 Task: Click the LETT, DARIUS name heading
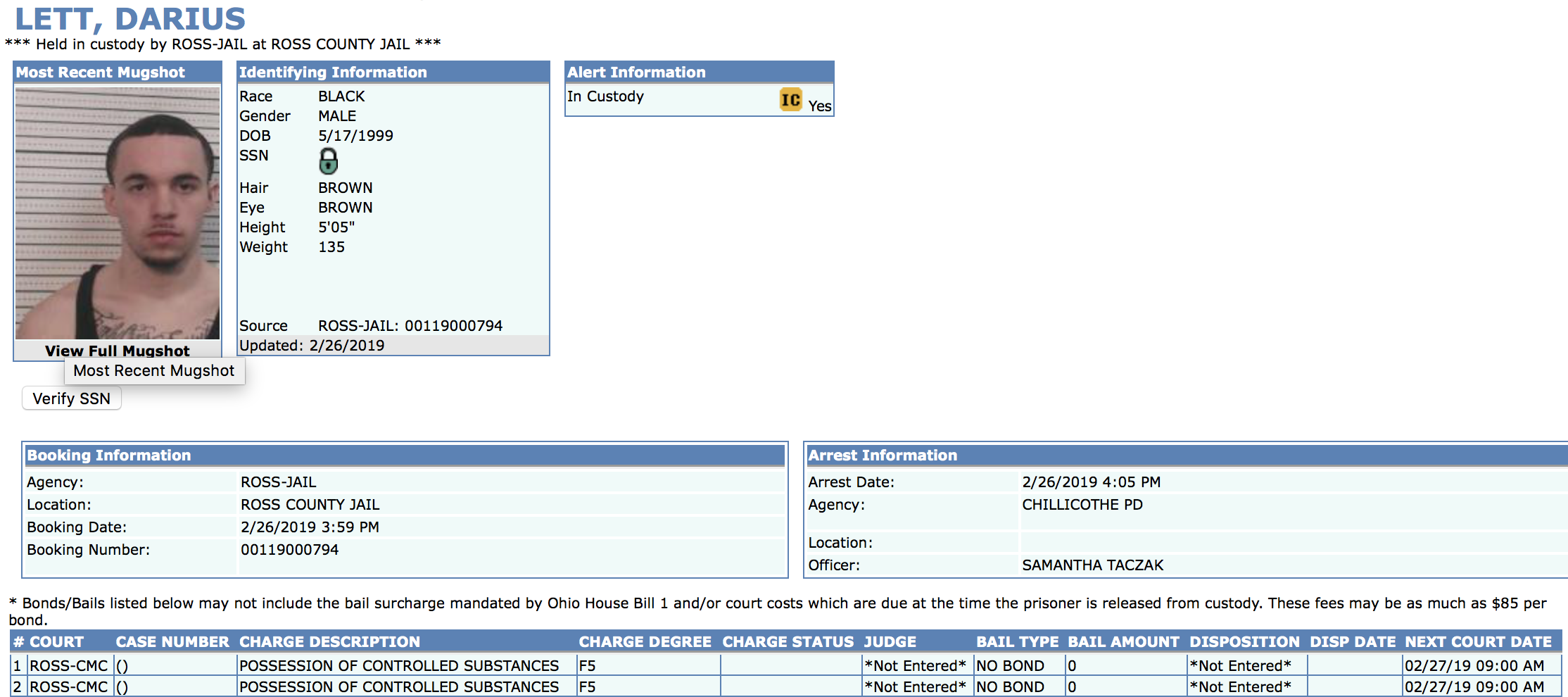point(130,18)
